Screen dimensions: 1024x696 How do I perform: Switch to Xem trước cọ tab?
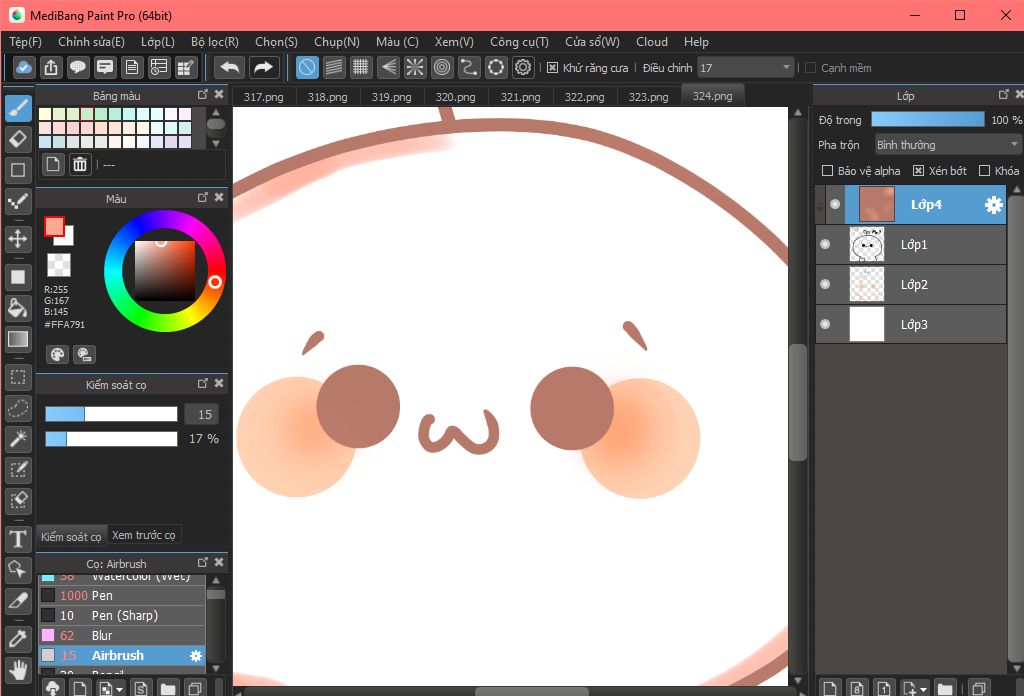coord(144,535)
